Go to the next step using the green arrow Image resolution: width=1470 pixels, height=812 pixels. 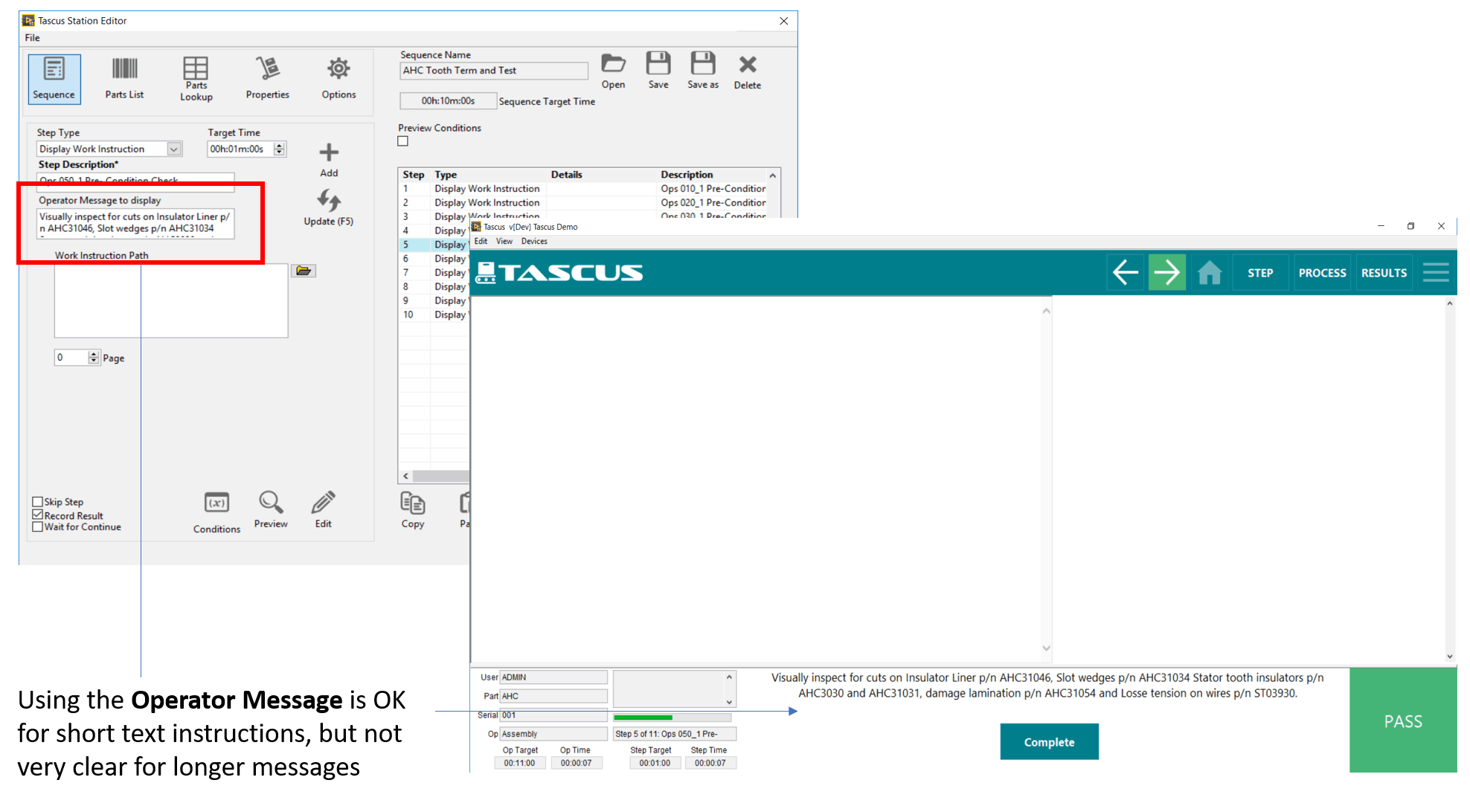[x=1166, y=273]
